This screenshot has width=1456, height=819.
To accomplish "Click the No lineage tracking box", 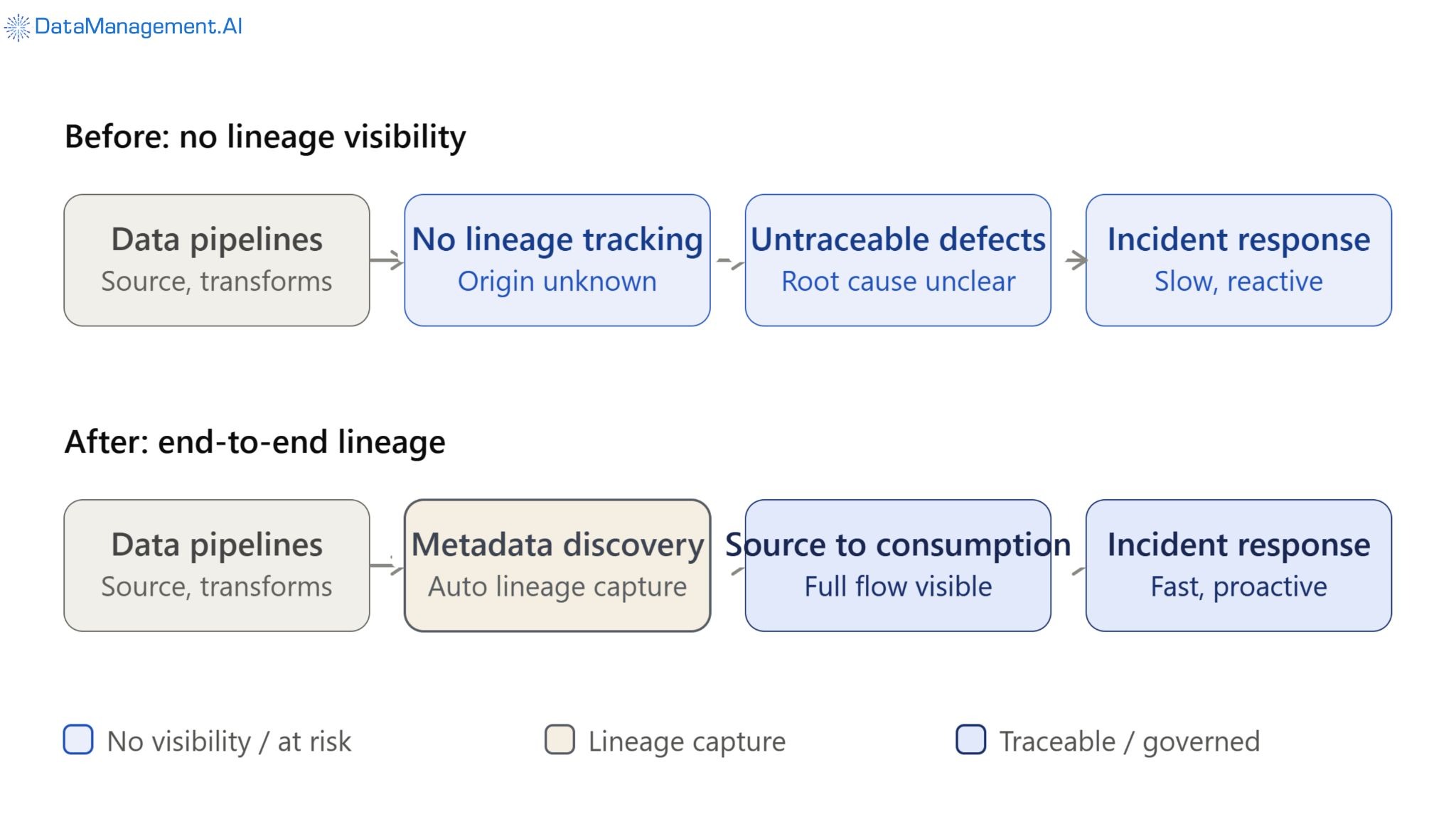I will 557,260.
